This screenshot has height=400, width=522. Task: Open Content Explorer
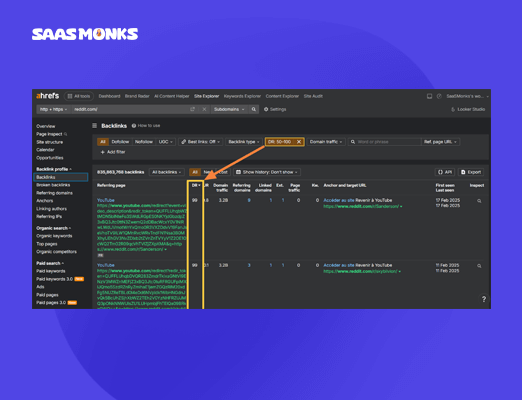pos(282,96)
